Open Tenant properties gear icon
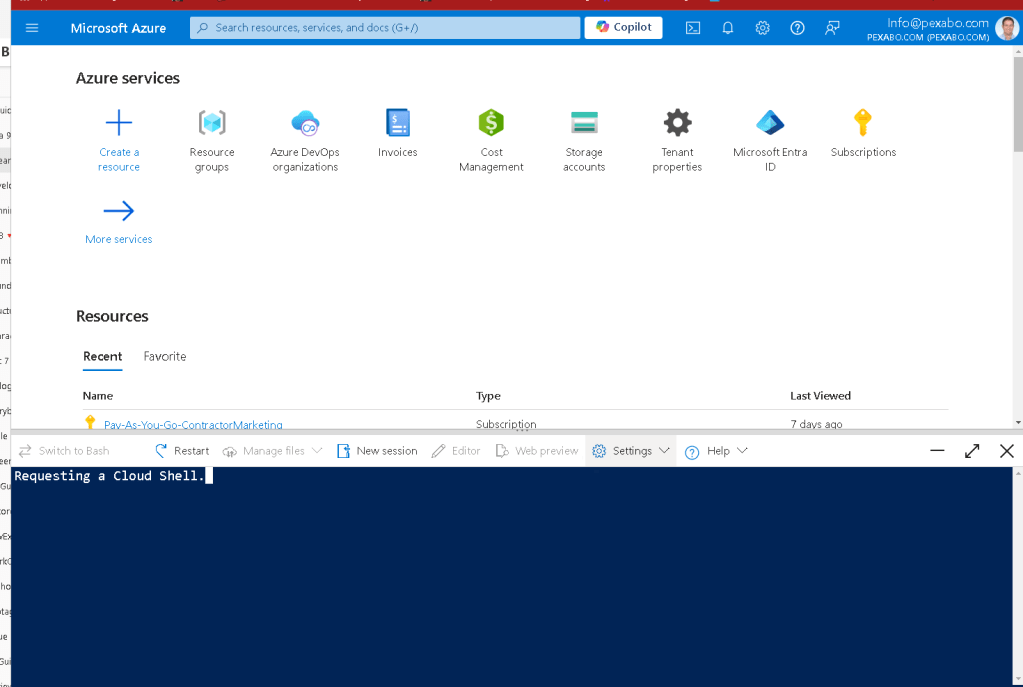 tap(677, 122)
